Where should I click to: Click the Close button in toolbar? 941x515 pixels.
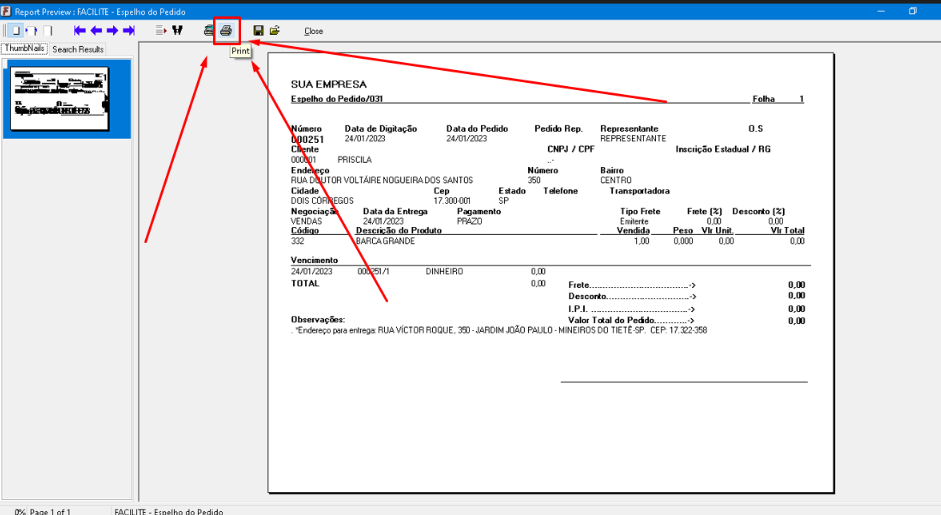tap(314, 31)
